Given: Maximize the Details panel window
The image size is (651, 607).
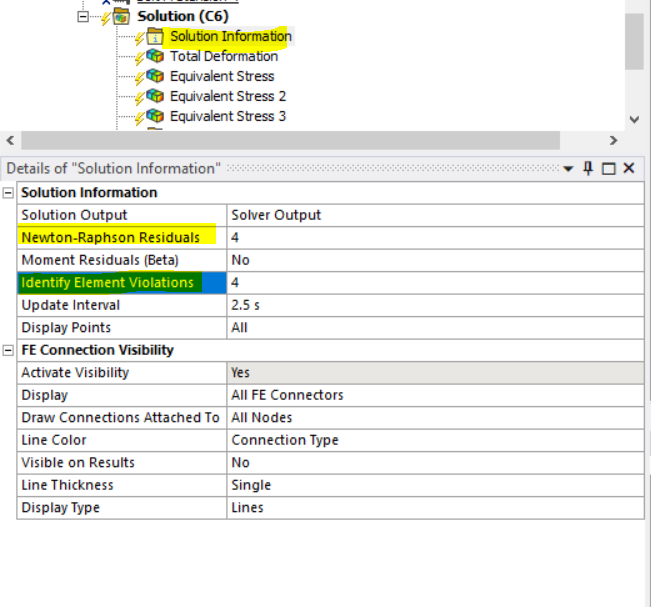Looking at the screenshot, I should pyautogui.click(x=608, y=168).
